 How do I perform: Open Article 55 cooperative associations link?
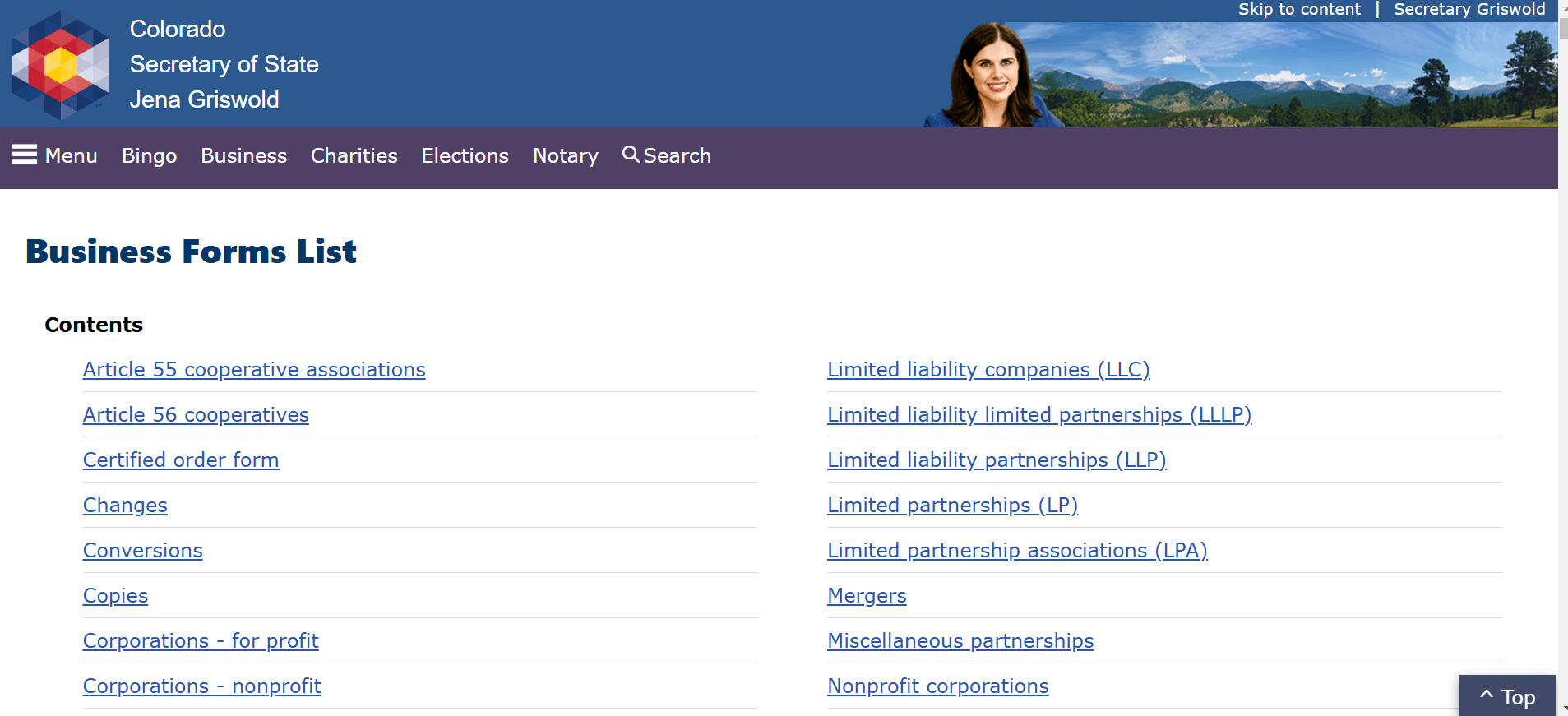pos(254,370)
